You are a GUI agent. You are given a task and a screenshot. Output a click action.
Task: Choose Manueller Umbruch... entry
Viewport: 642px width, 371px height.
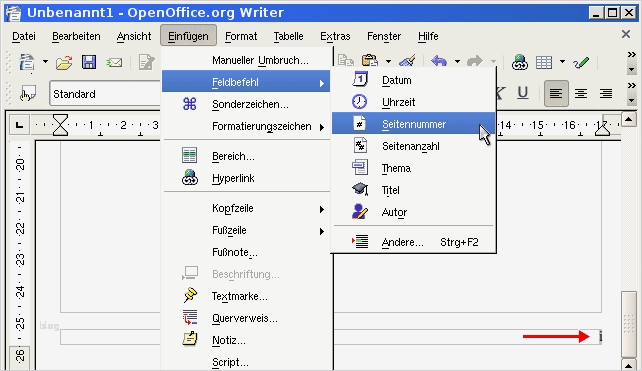click(246, 60)
